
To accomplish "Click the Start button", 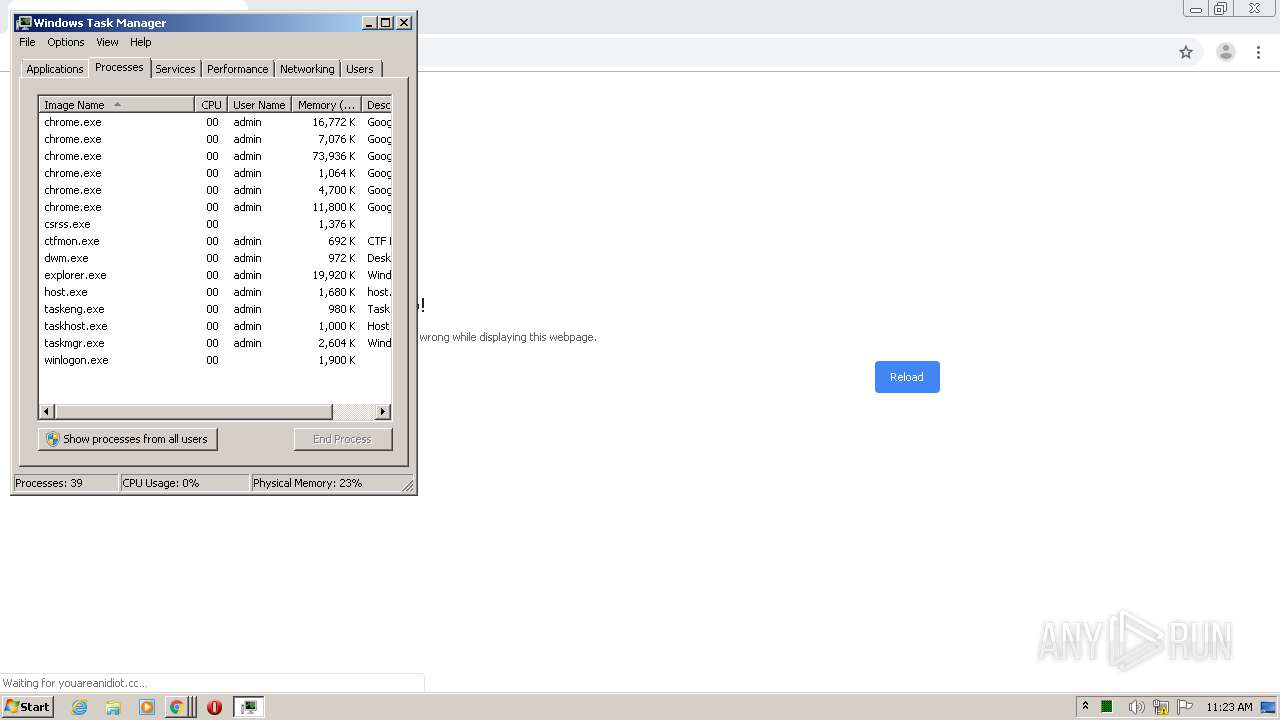I will coord(27,707).
